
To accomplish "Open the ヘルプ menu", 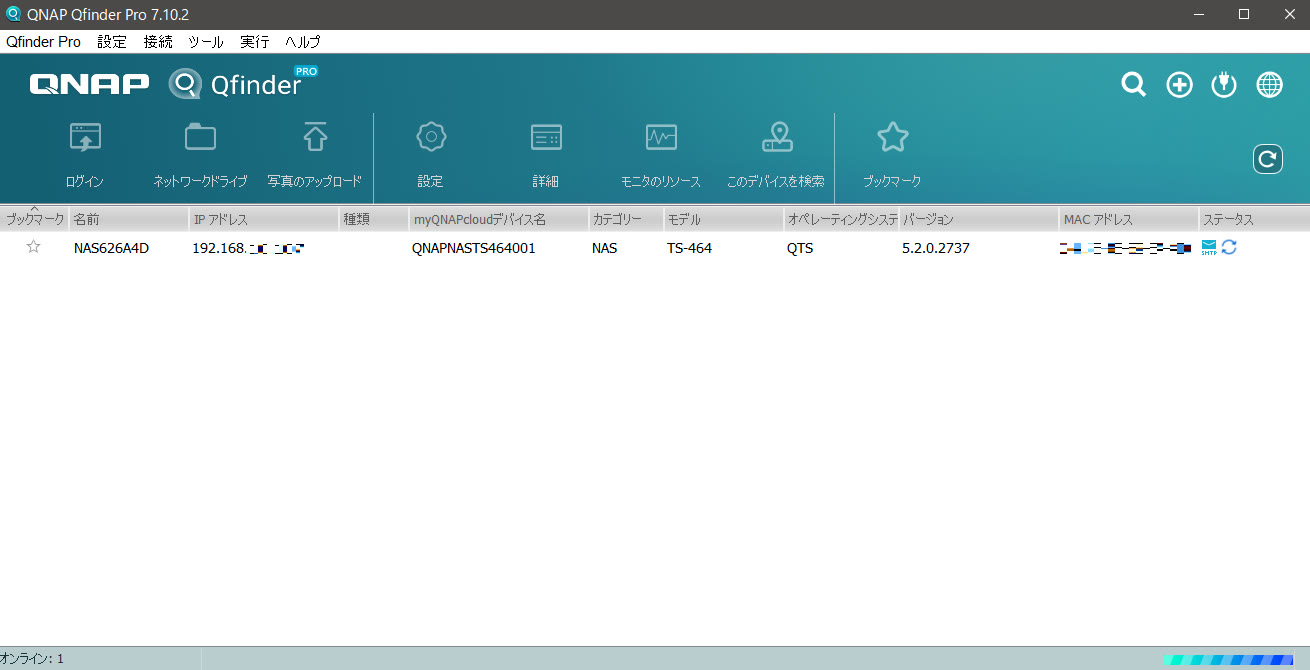I will (303, 42).
